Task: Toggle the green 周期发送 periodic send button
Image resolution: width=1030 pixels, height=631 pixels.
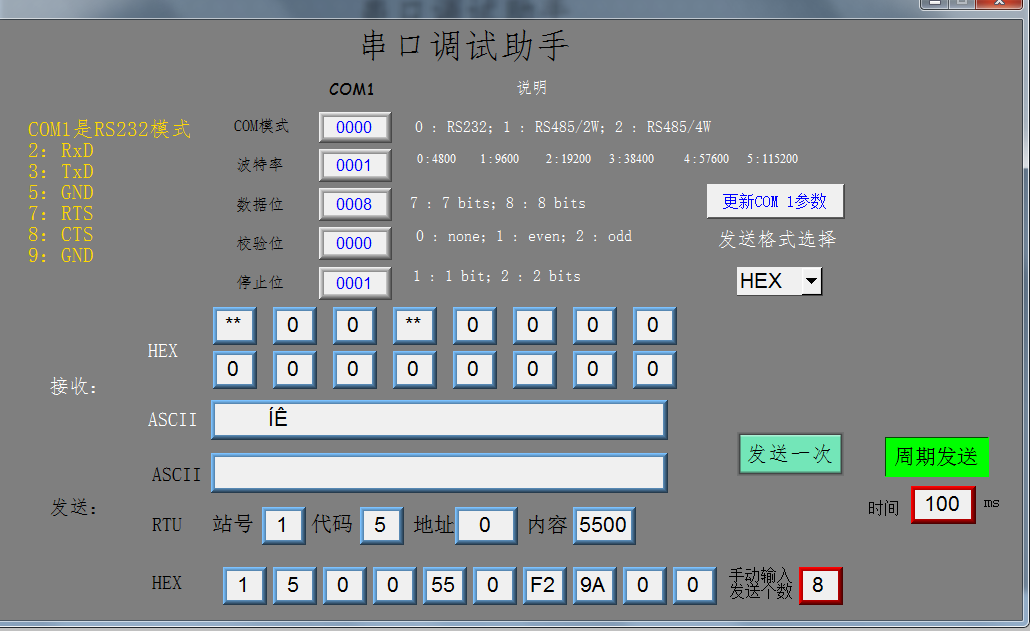Action: tap(936, 457)
